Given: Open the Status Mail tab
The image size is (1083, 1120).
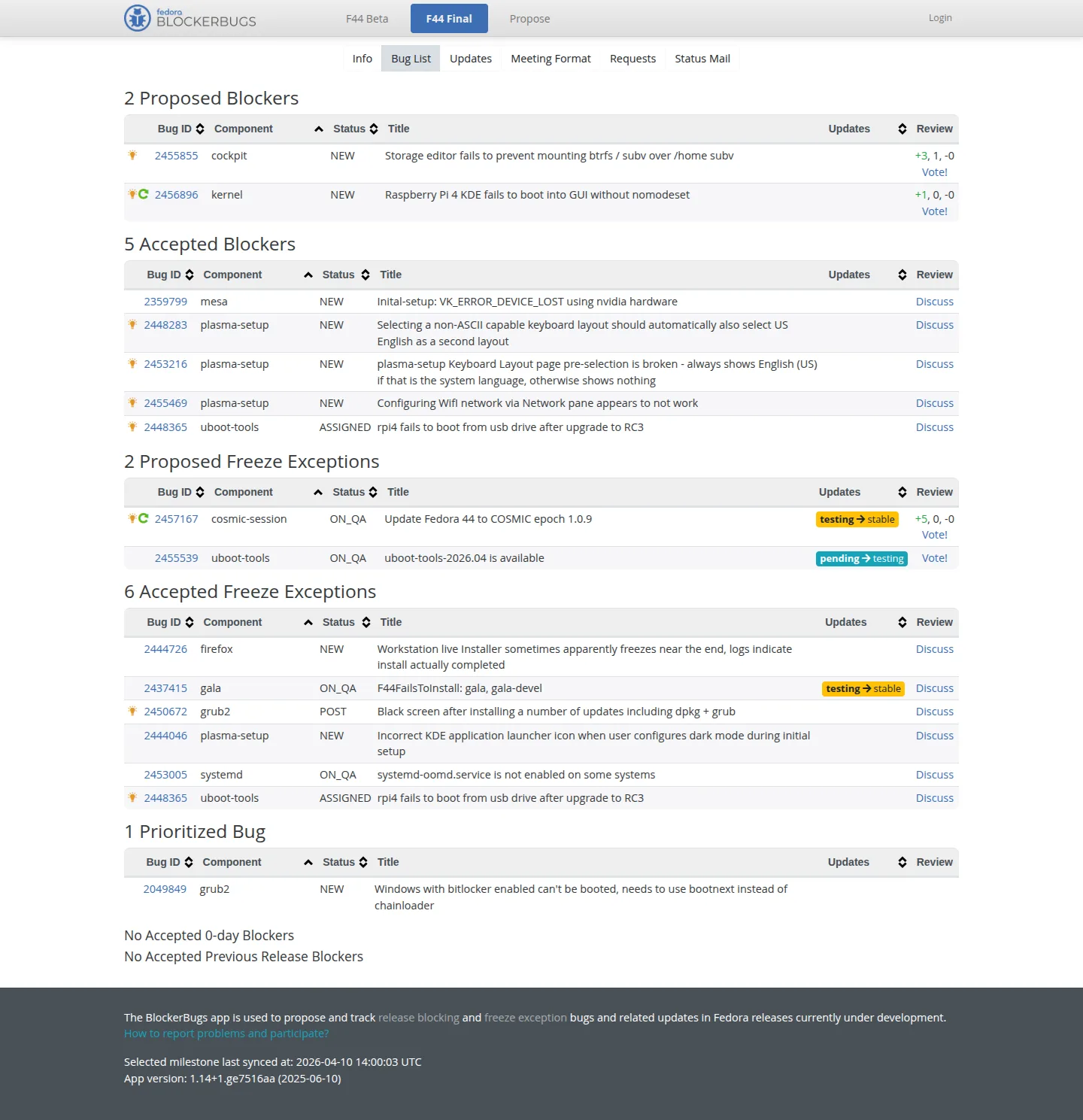Looking at the screenshot, I should (702, 59).
